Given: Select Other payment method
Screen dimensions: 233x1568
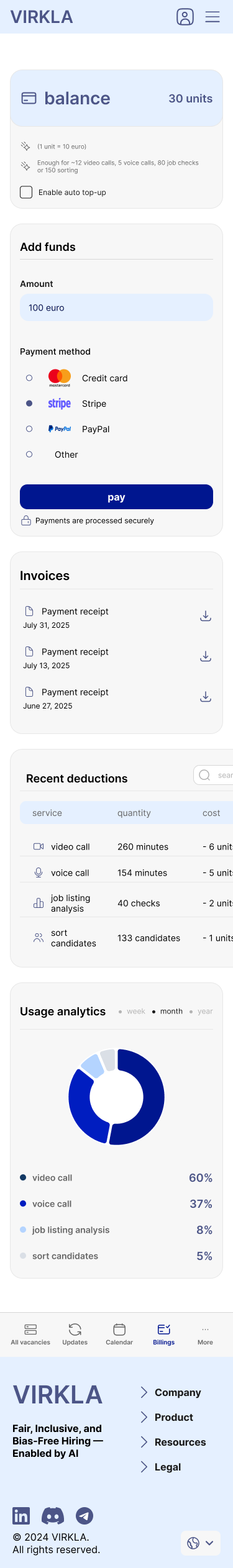Looking at the screenshot, I should pyautogui.click(x=29, y=455).
